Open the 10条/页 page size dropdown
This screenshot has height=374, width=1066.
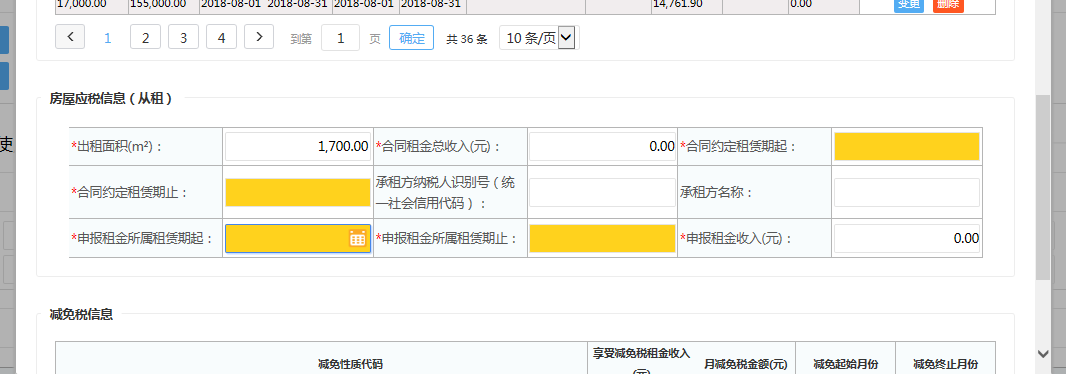pos(539,37)
